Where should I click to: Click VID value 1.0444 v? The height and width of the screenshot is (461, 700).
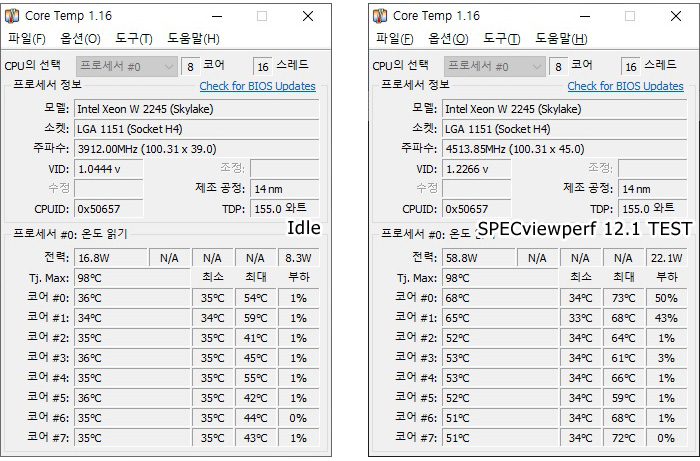click(108, 169)
